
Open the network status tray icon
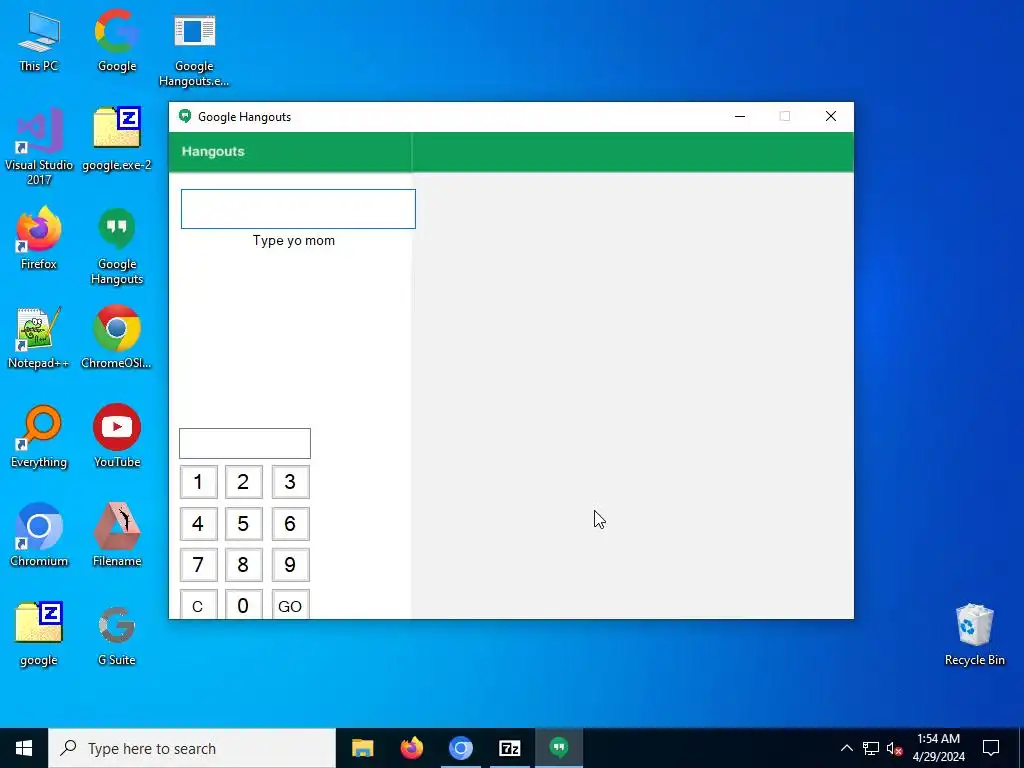click(x=871, y=748)
